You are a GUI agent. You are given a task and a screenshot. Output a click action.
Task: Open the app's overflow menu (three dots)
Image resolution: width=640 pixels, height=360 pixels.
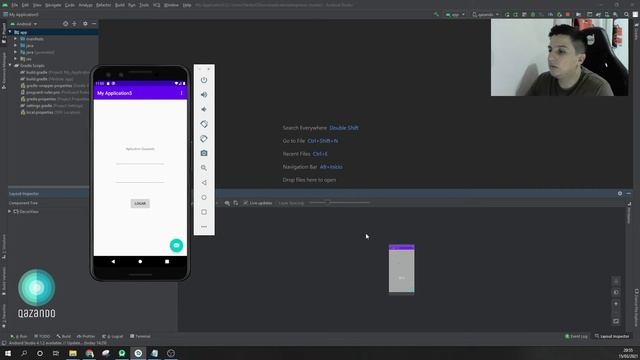(x=182, y=93)
